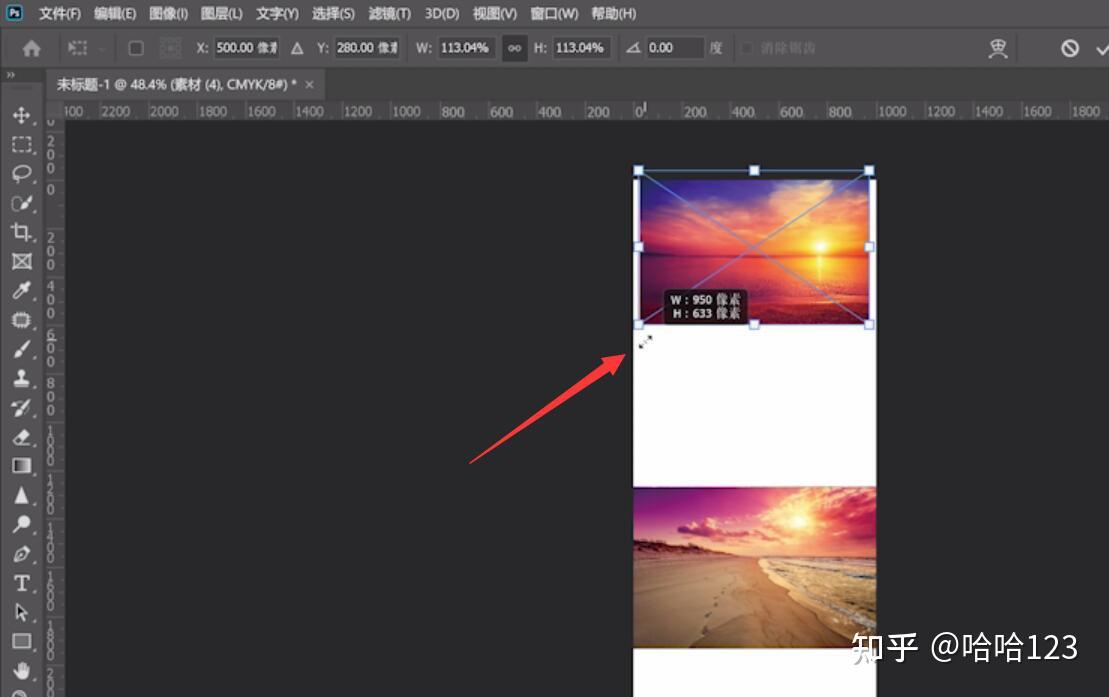The width and height of the screenshot is (1109, 697).
Task: Pick the Eyedropper tool
Action: 22,291
